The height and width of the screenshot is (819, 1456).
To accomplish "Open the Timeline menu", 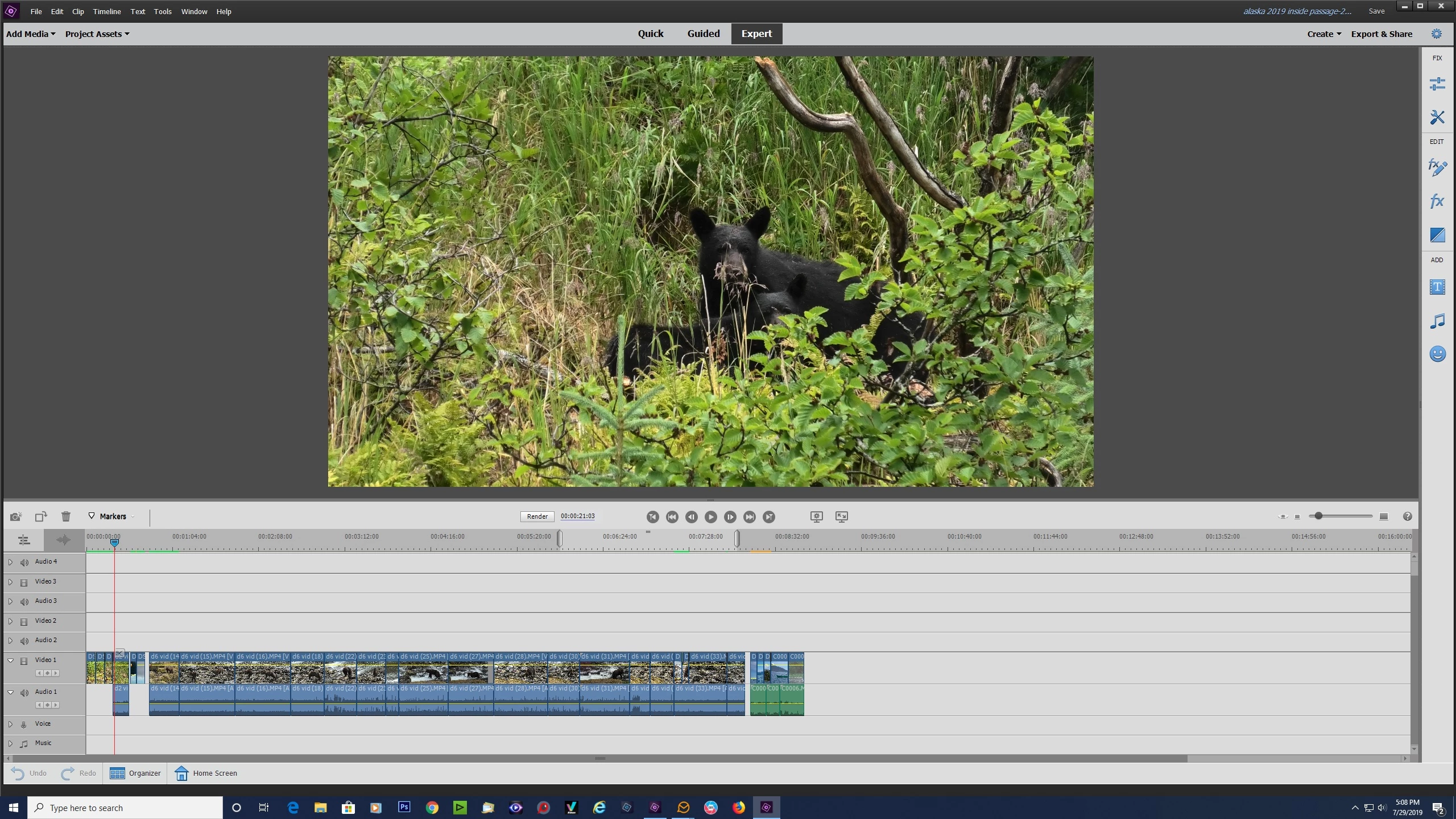I will click(x=106, y=11).
